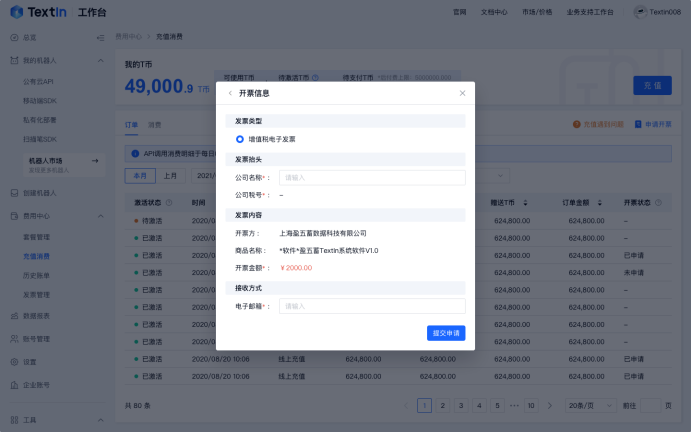Click the 申请开票 link
Screen dimensions: 692x432
[653, 124]
